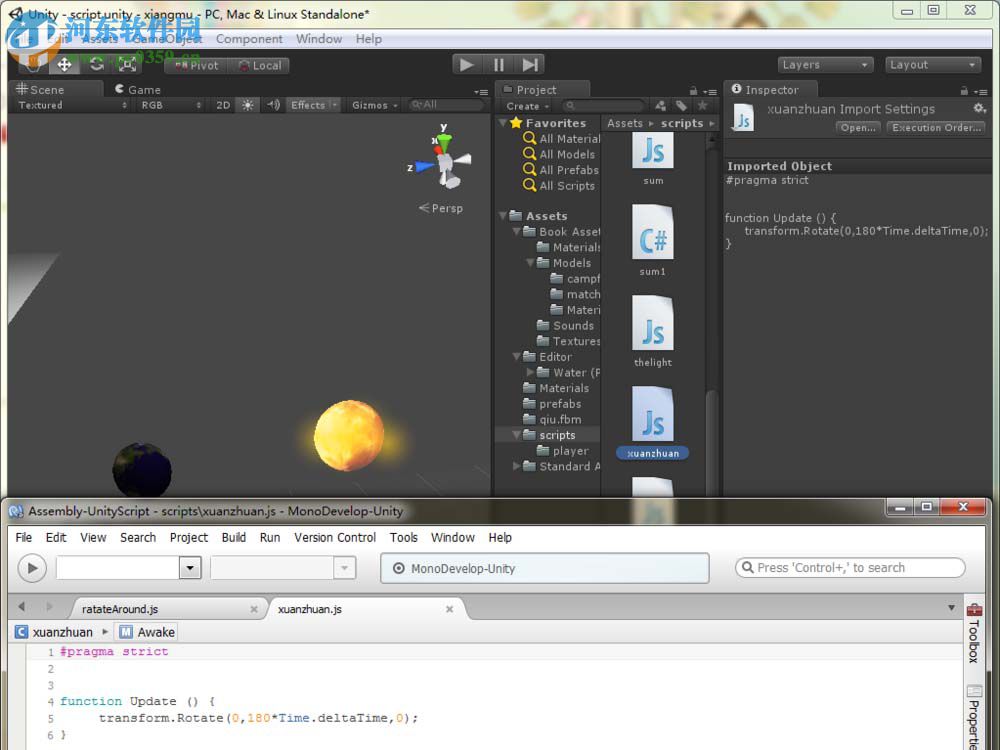The image size is (1000, 750).
Task: Click the Open... button in Inspector
Action: [x=858, y=128]
